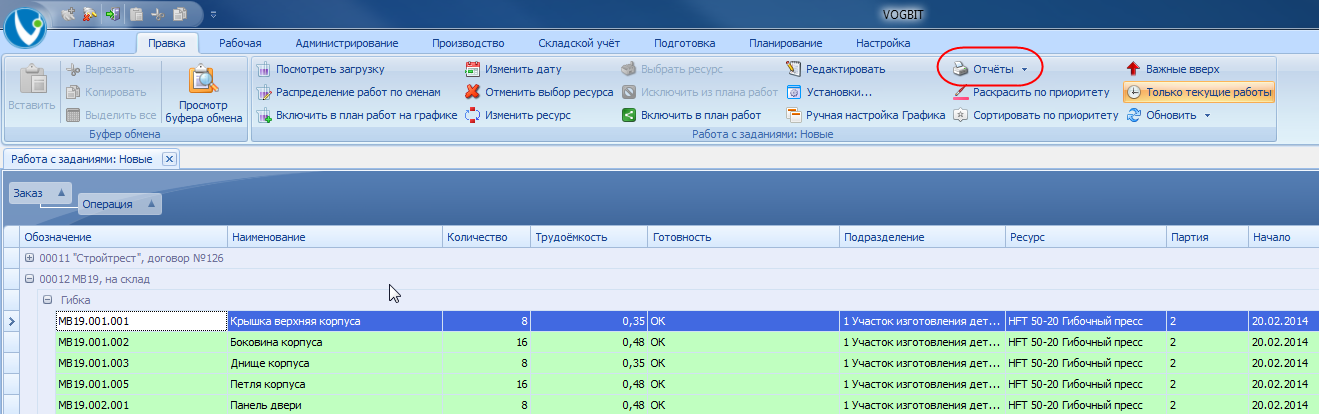Sort by the Подразделение column header

922,237
